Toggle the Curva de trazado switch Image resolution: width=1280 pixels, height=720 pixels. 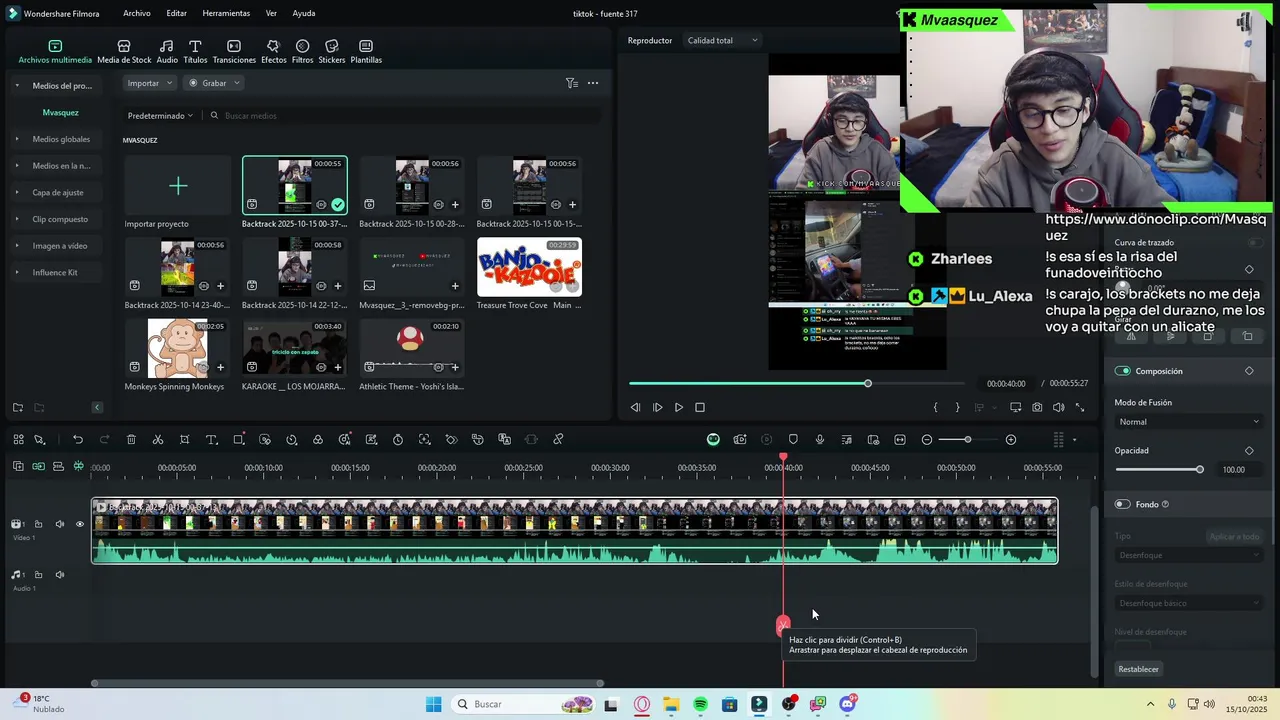[1254, 242]
